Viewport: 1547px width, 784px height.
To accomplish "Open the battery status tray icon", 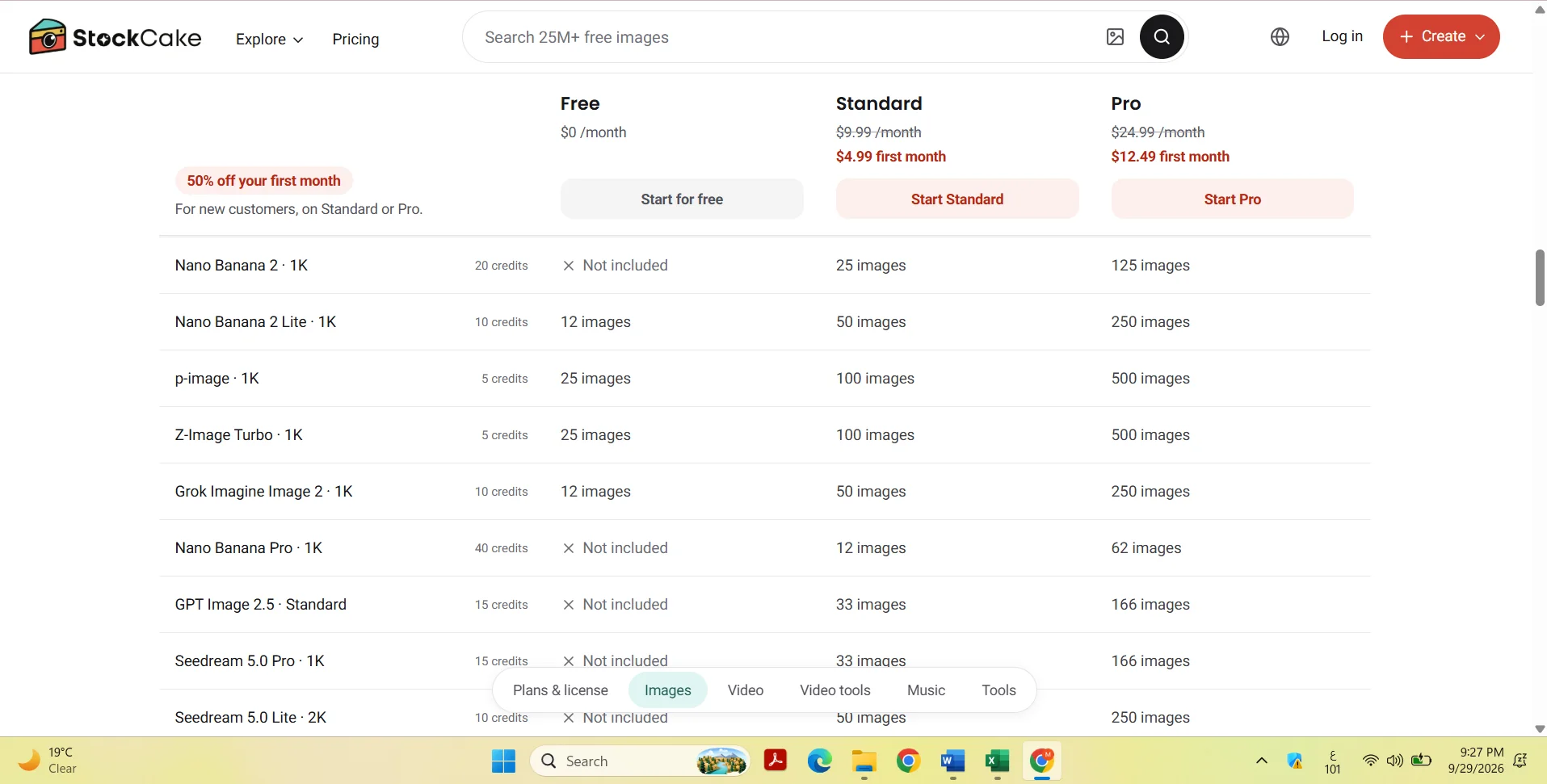I will [1422, 761].
